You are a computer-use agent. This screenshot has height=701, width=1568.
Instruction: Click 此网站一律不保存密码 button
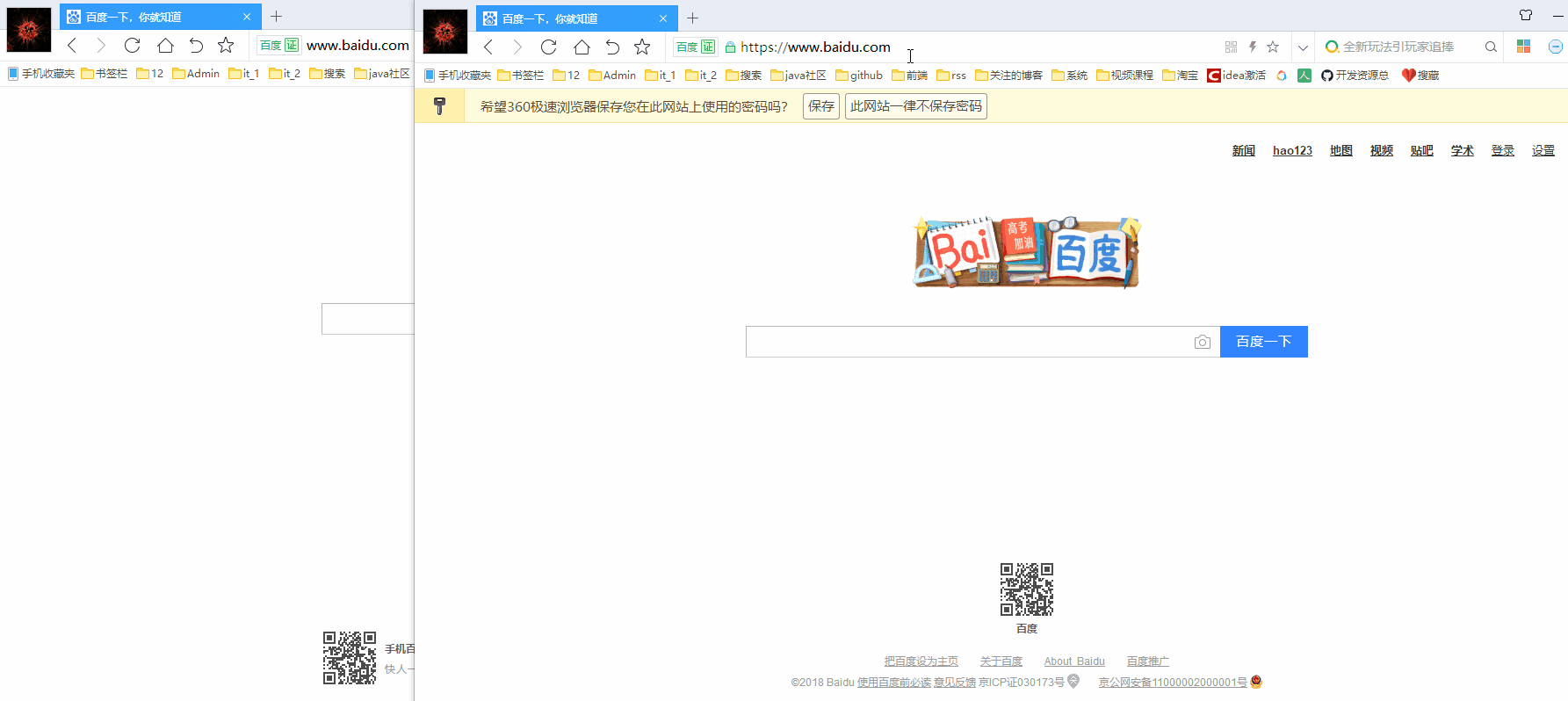pyautogui.click(x=916, y=106)
